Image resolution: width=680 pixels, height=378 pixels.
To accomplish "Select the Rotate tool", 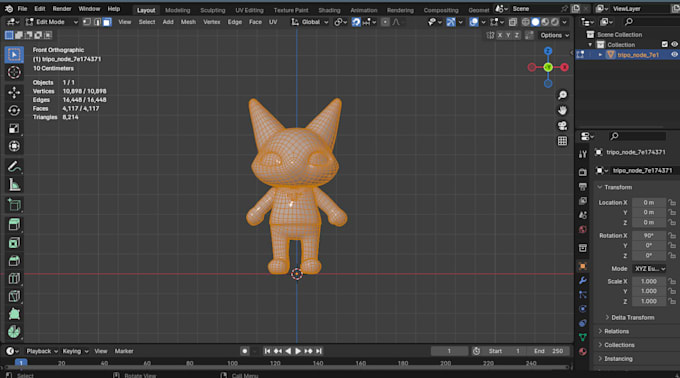I will pyautogui.click(x=14, y=111).
